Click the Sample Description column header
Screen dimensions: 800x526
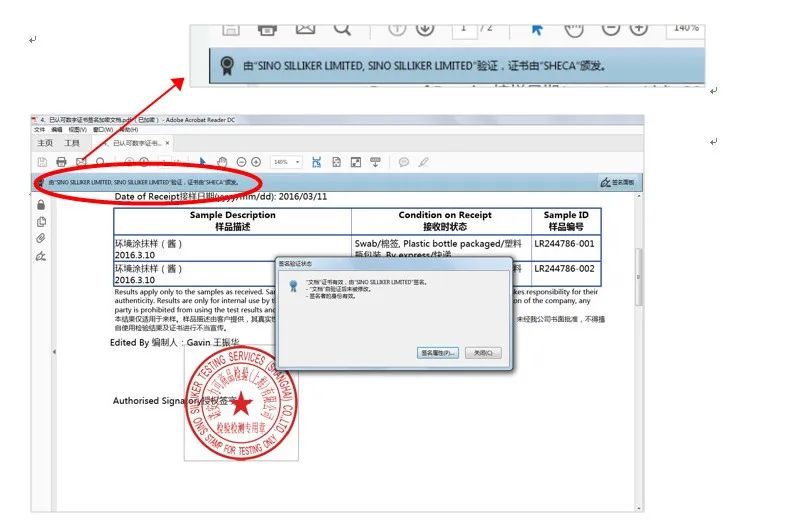[233, 221]
